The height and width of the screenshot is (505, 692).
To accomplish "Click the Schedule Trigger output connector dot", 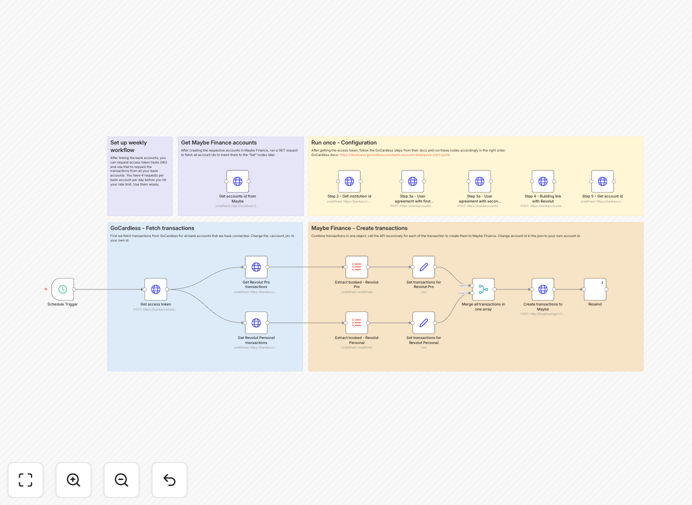I will (x=74, y=289).
